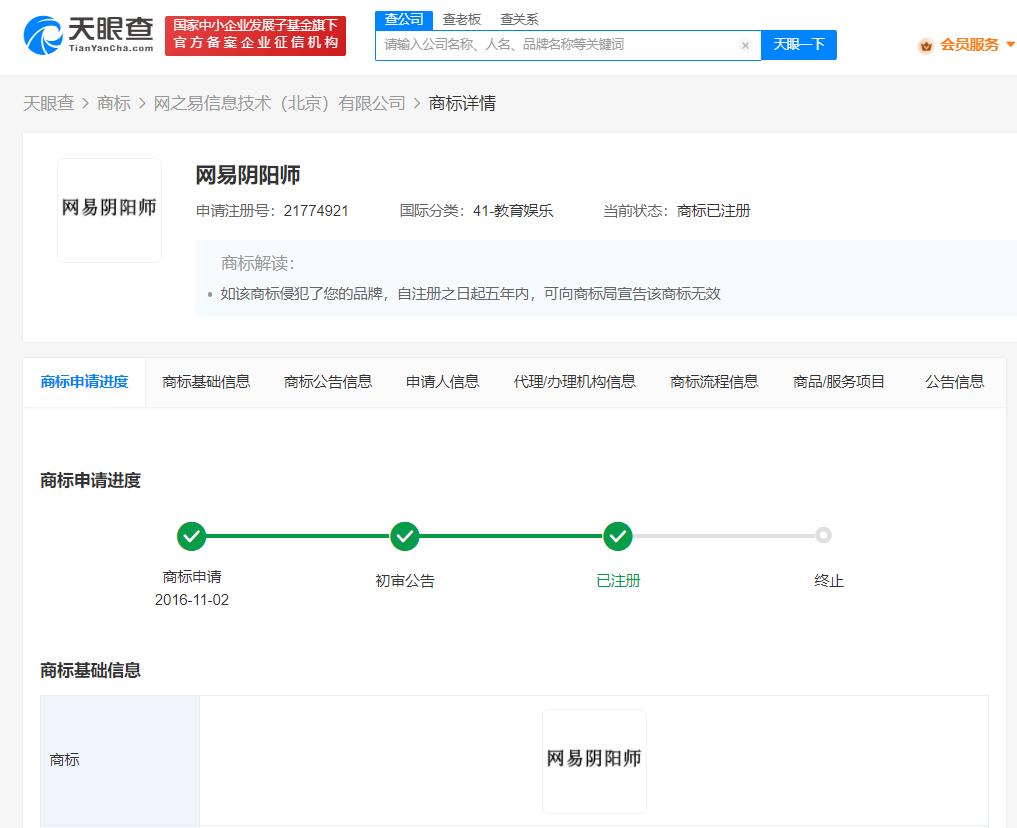Switch to the 商品/服务项目 tab
The height and width of the screenshot is (828, 1017).
tap(839, 382)
